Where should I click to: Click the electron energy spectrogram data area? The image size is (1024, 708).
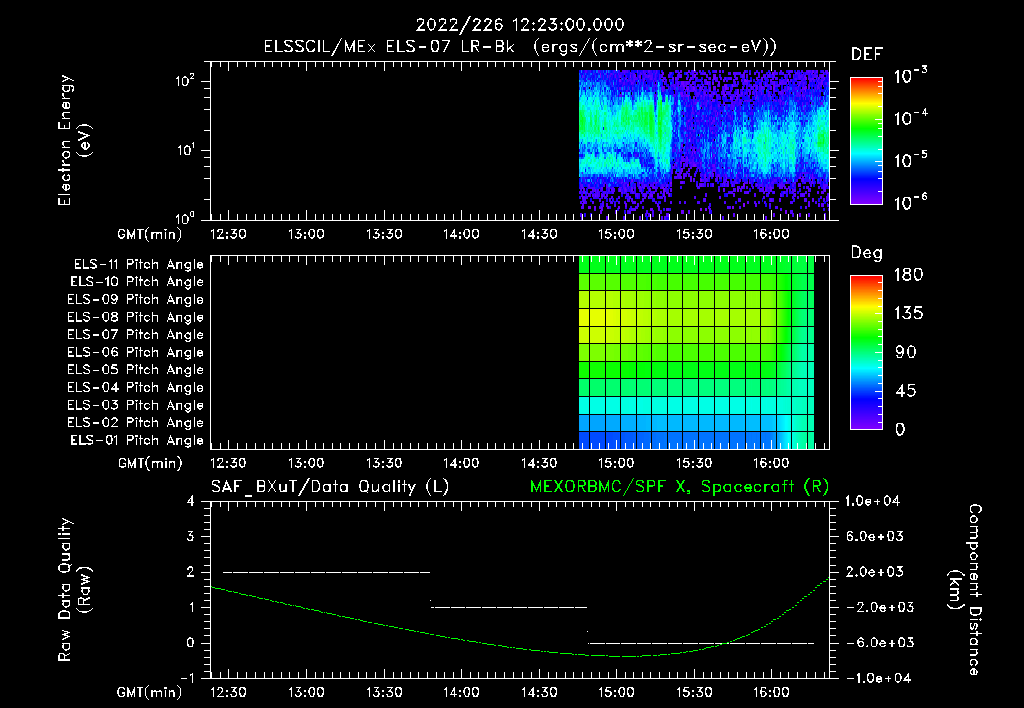point(704,144)
